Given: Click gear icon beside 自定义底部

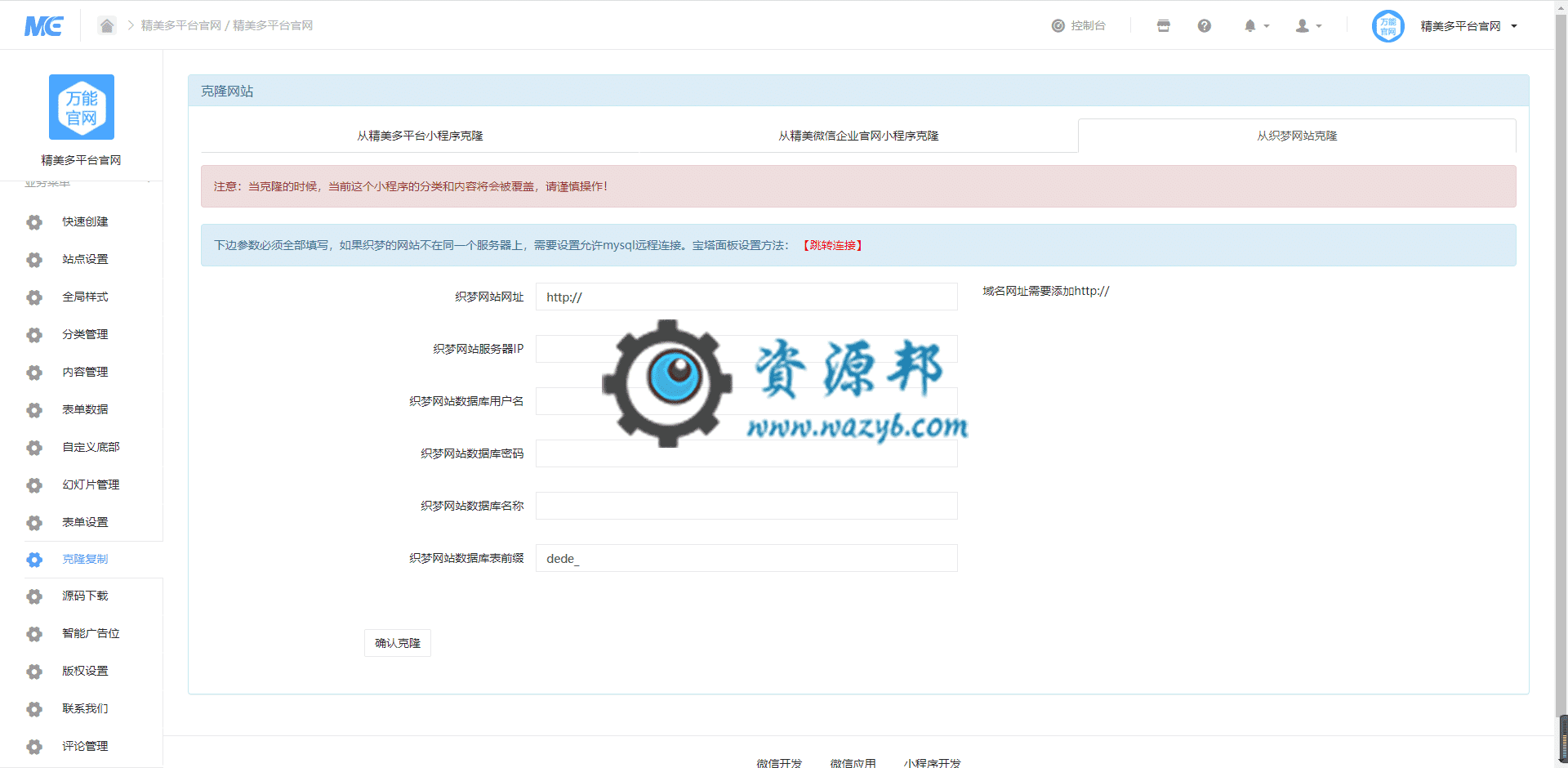Looking at the screenshot, I should 34,448.
